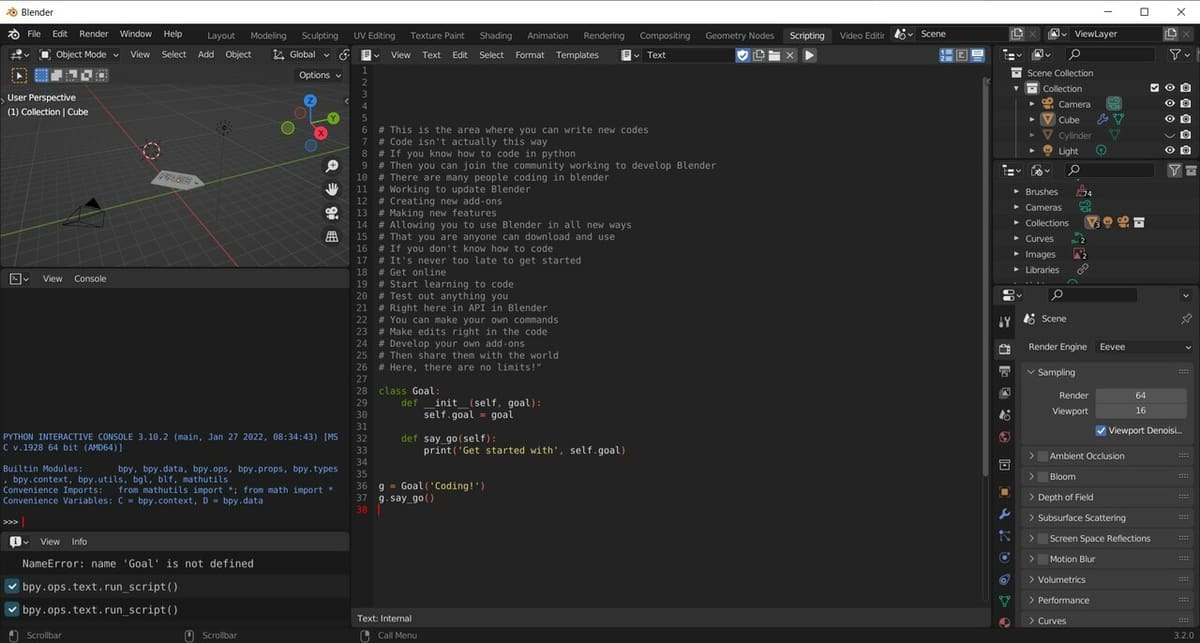Click the Info menu in info editor
The image size is (1200, 643).
coord(79,542)
